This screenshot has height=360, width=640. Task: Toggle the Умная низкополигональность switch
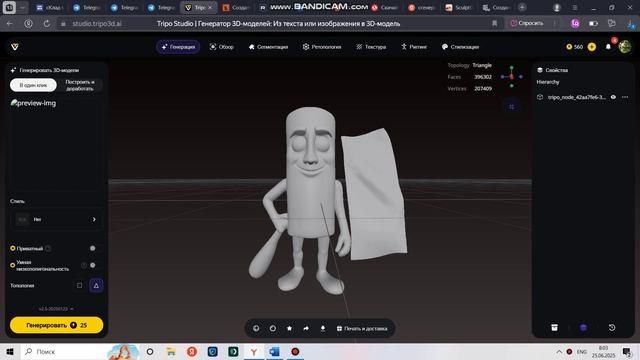(x=93, y=265)
